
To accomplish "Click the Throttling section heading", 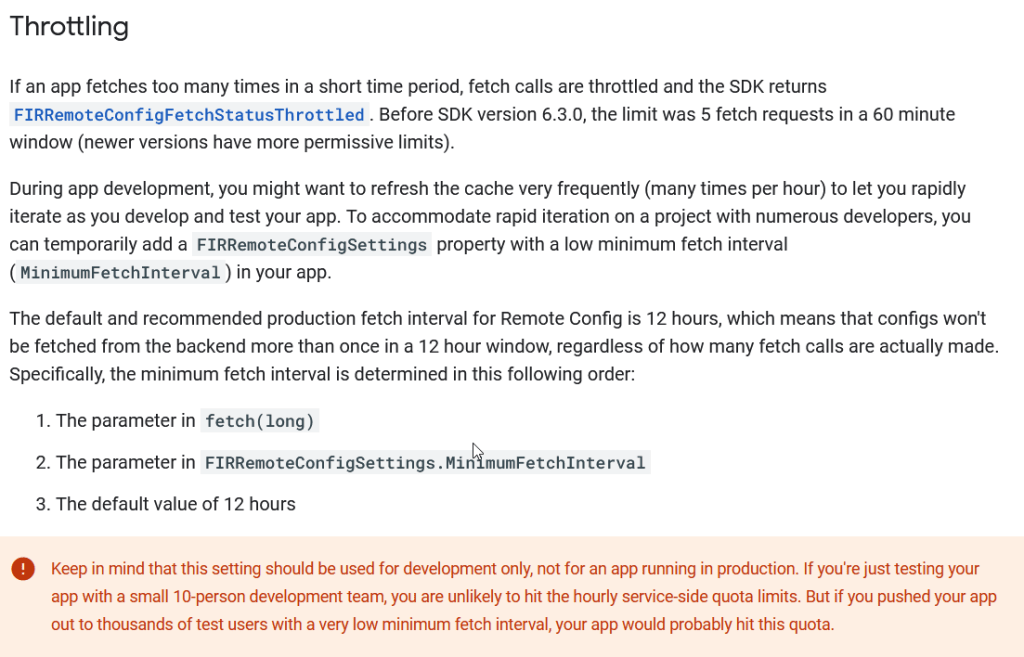I will 69,27.
